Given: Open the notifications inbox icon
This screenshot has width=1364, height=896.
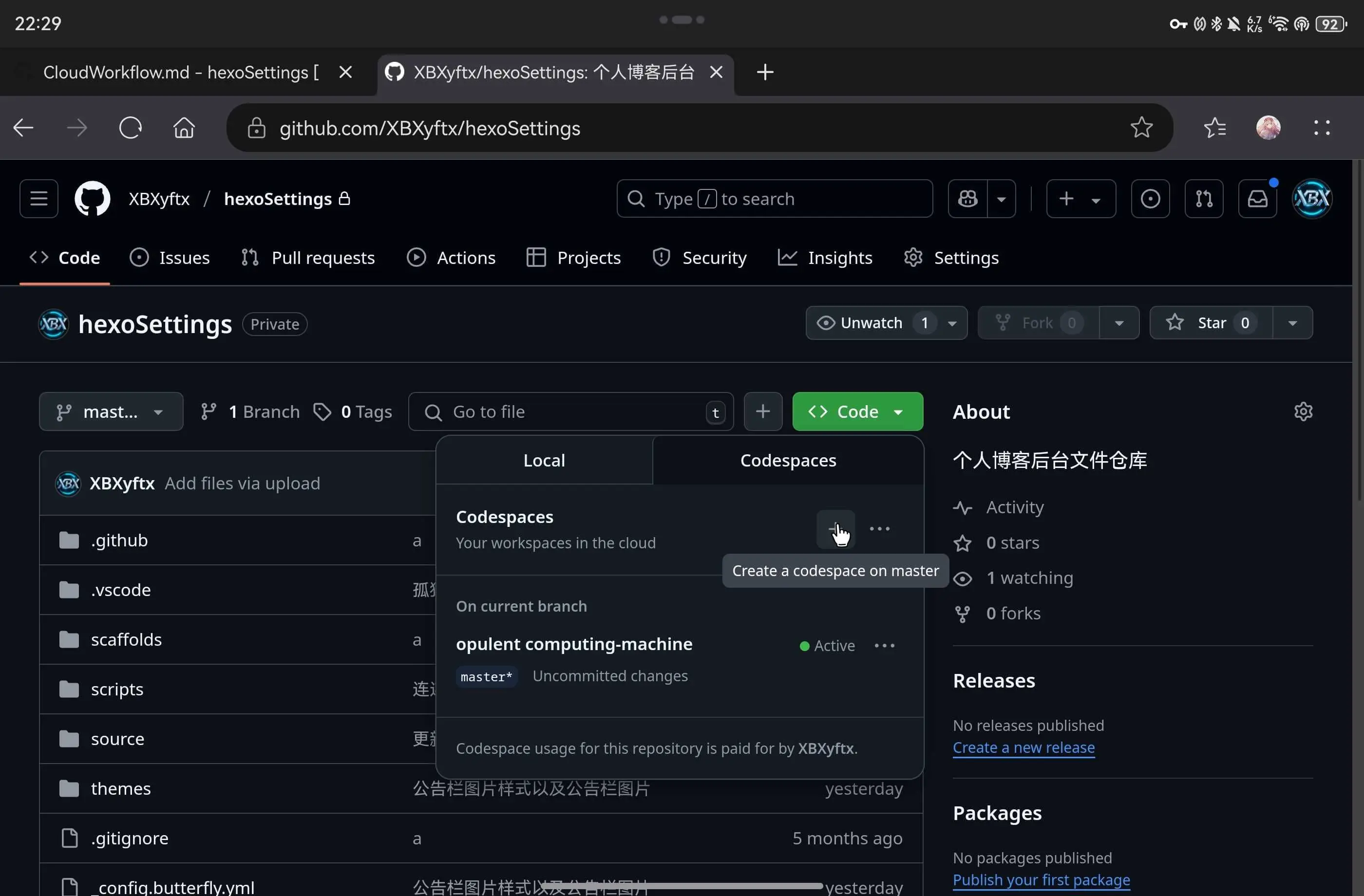Looking at the screenshot, I should pyautogui.click(x=1257, y=199).
